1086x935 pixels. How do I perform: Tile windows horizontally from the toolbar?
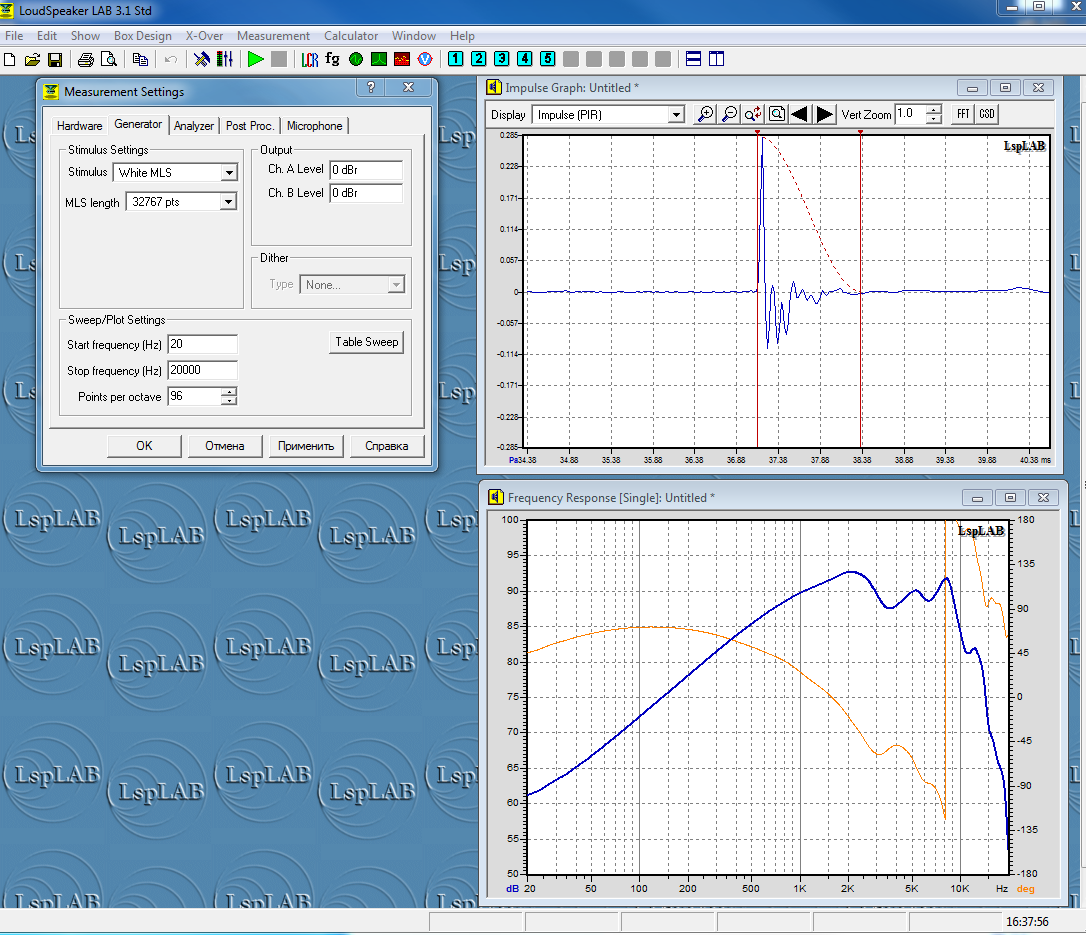(x=693, y=60)
